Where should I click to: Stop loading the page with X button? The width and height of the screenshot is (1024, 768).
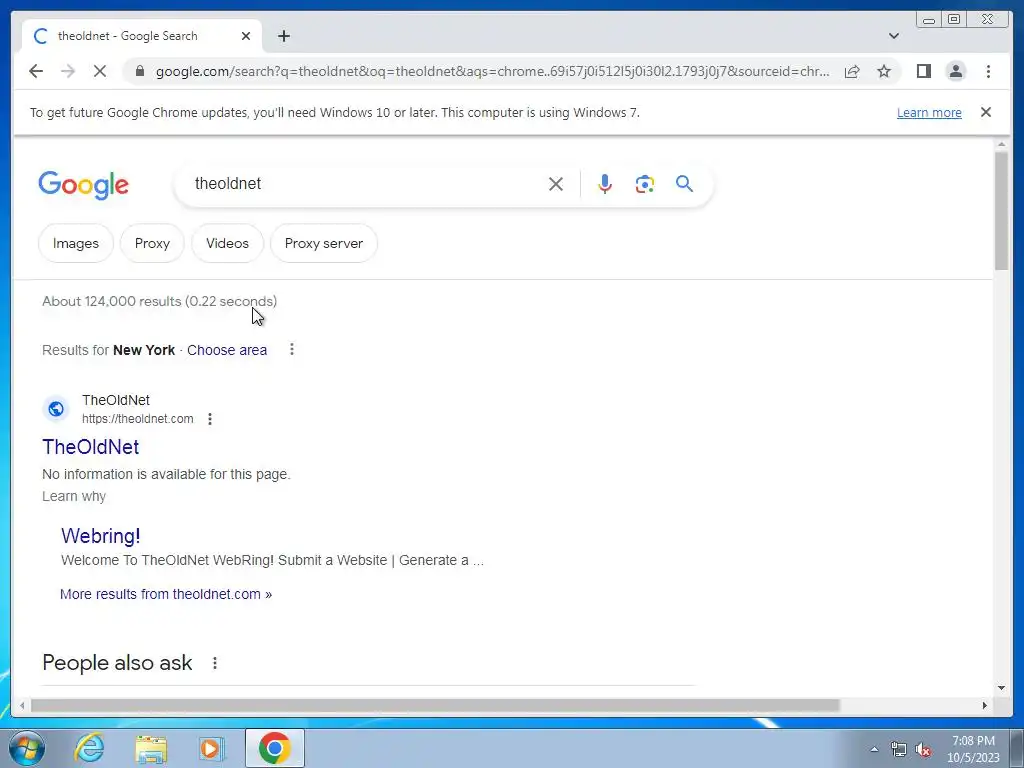coord(100,71)
